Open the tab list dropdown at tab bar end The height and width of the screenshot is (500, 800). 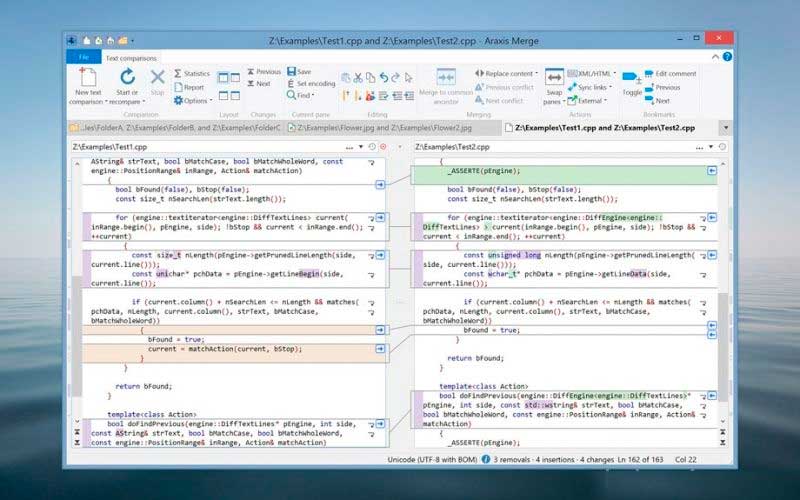pos(726,128)
